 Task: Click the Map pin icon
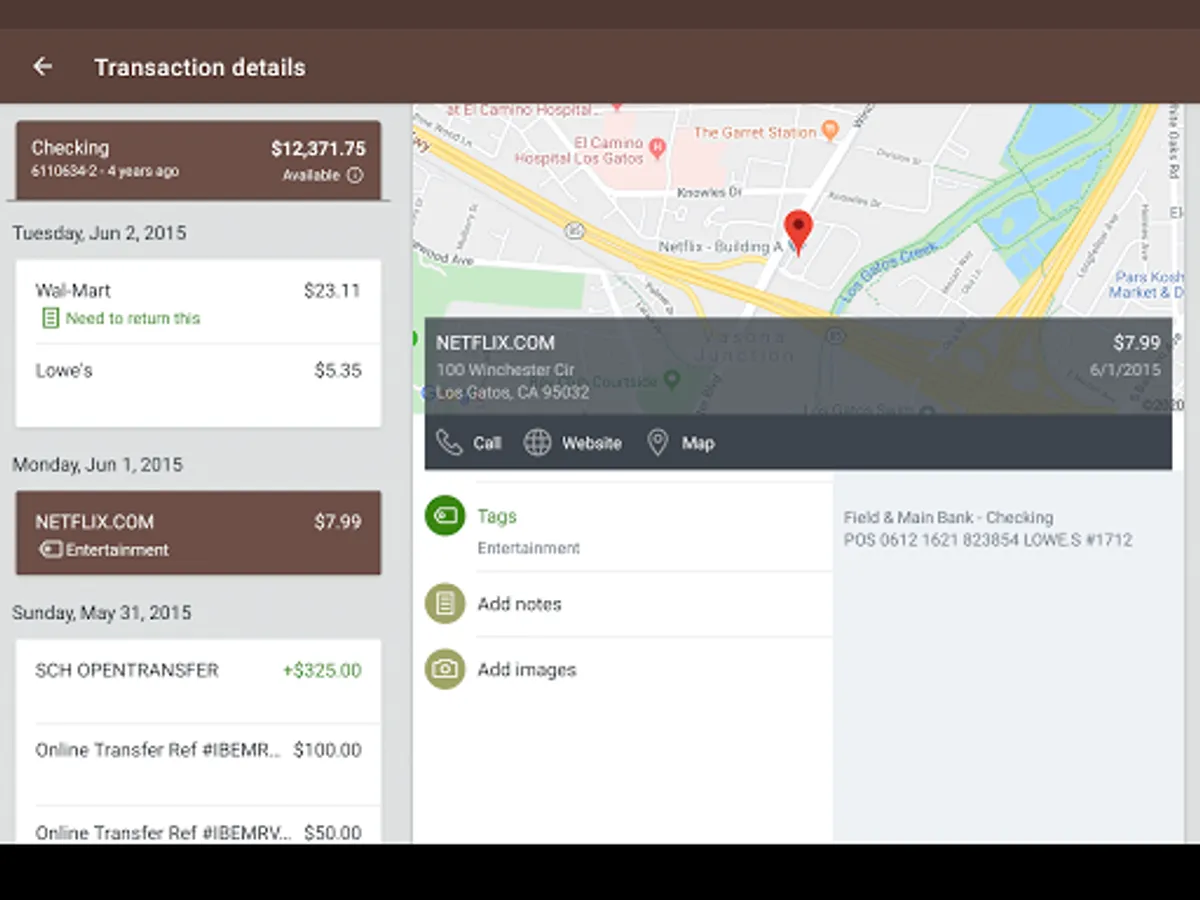tap(657, 443)
